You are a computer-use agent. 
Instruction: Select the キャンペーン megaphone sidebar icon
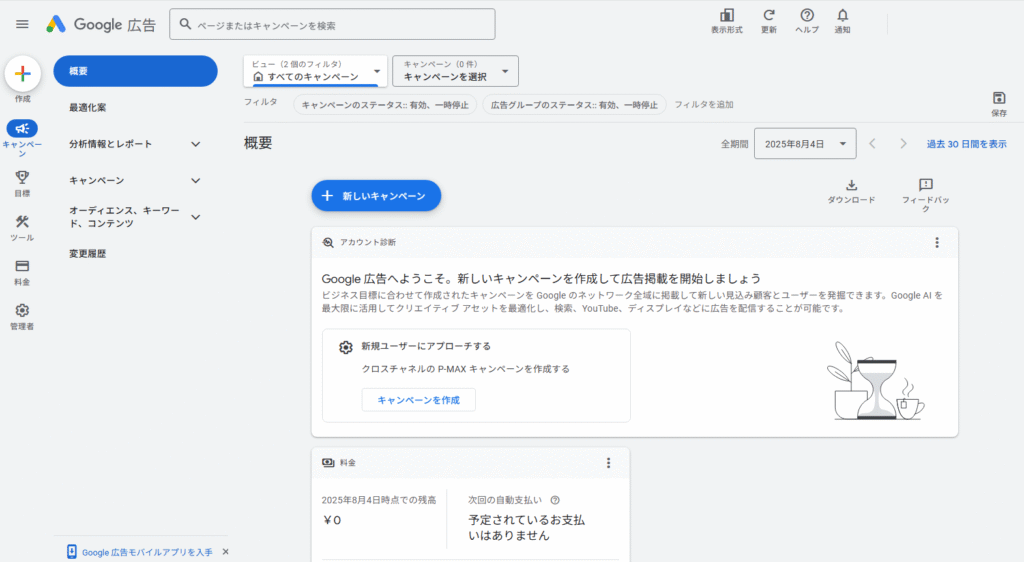22,128
